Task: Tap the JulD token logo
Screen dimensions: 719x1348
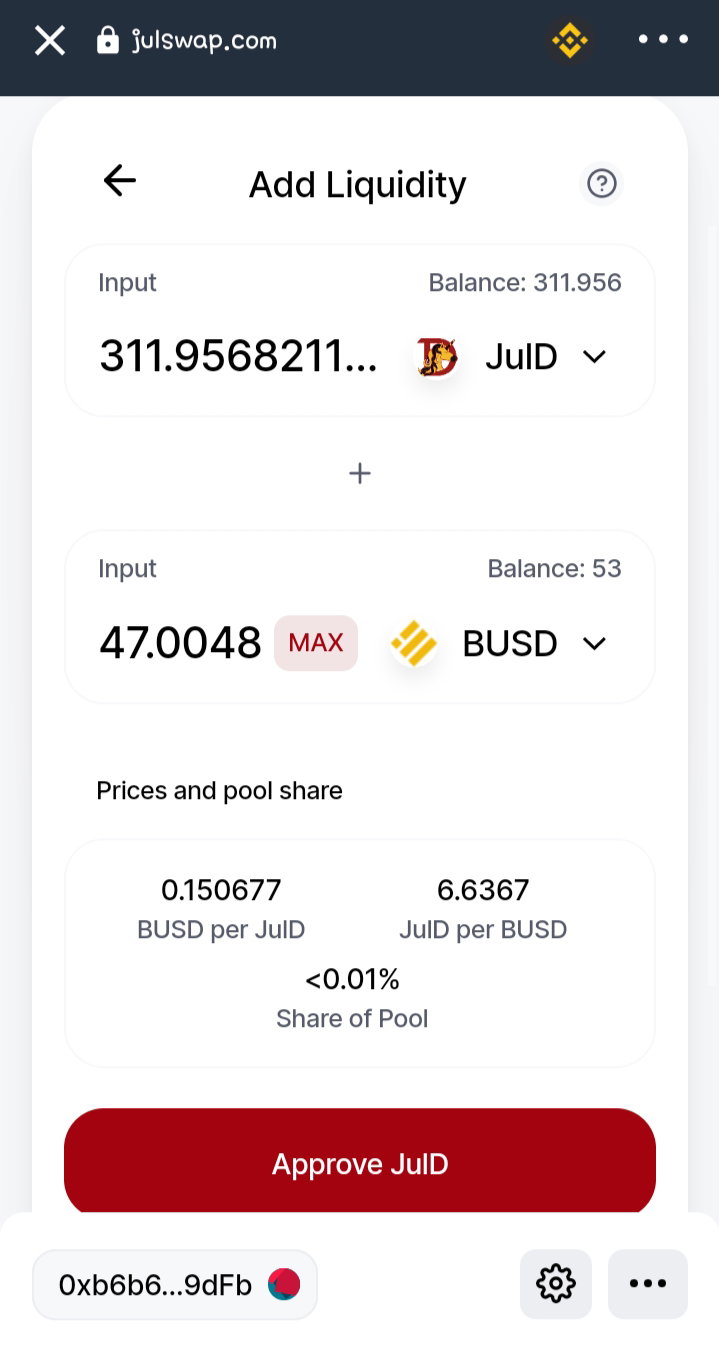Action: [437, 357]
